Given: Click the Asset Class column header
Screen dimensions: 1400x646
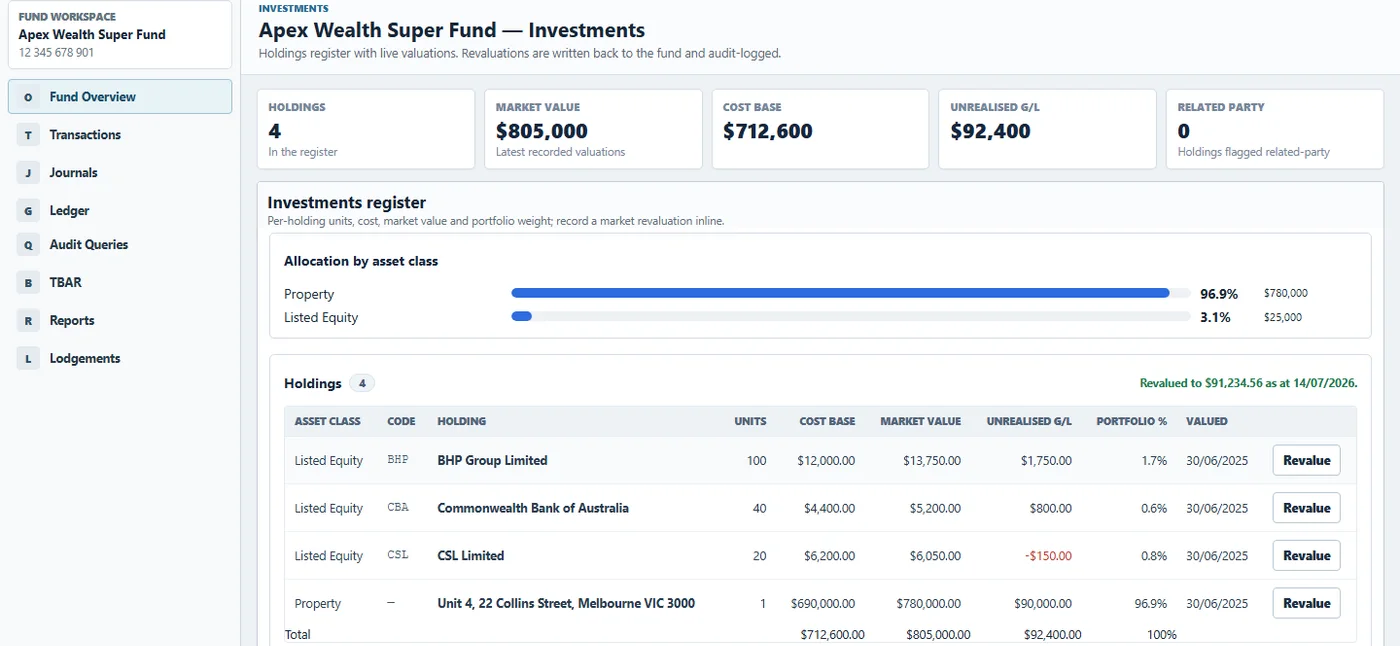Looking at the screenshot, I should [x=327, y=421].
